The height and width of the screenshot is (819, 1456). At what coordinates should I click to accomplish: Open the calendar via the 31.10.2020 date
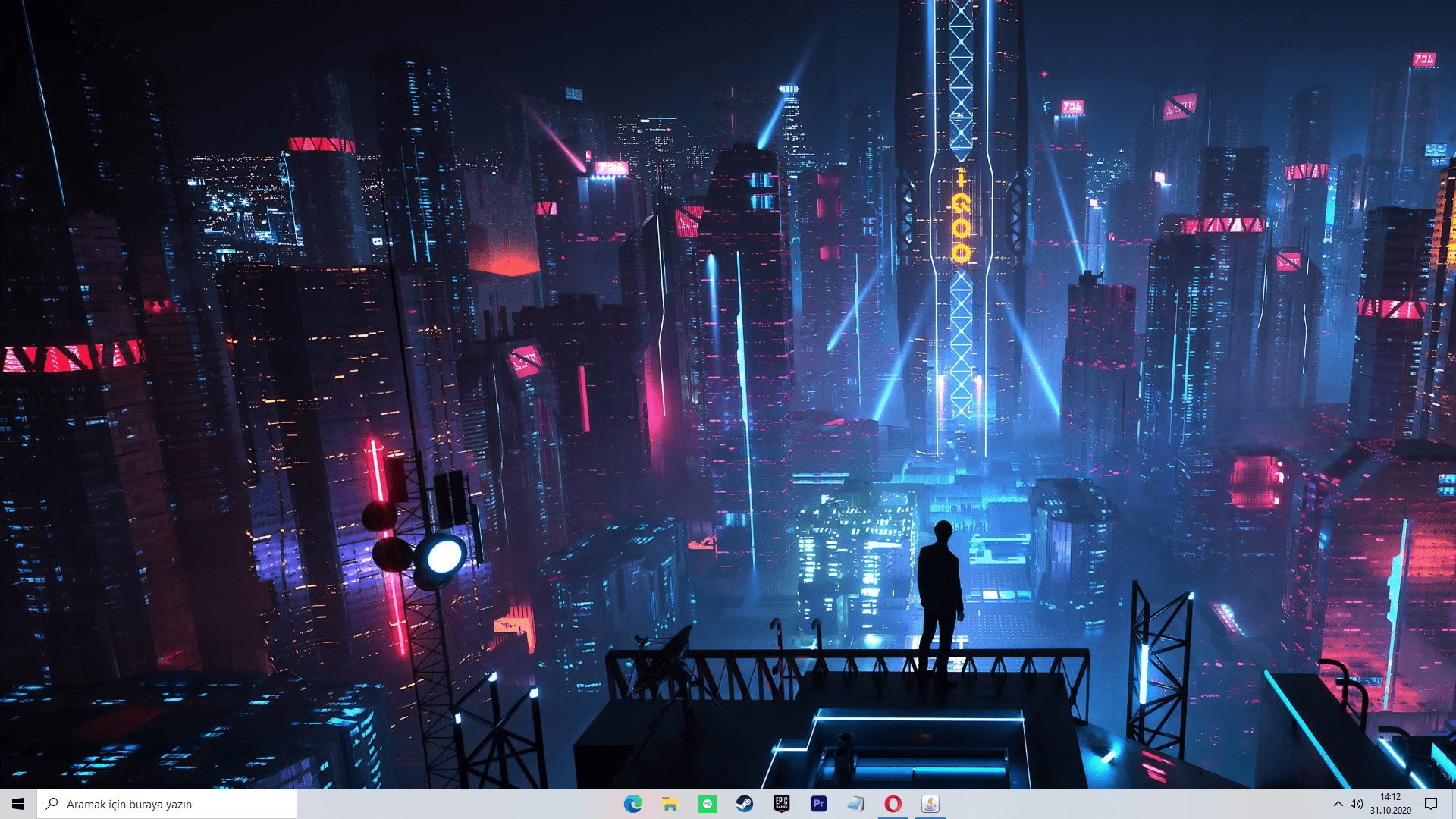(x=1390, y=811)
